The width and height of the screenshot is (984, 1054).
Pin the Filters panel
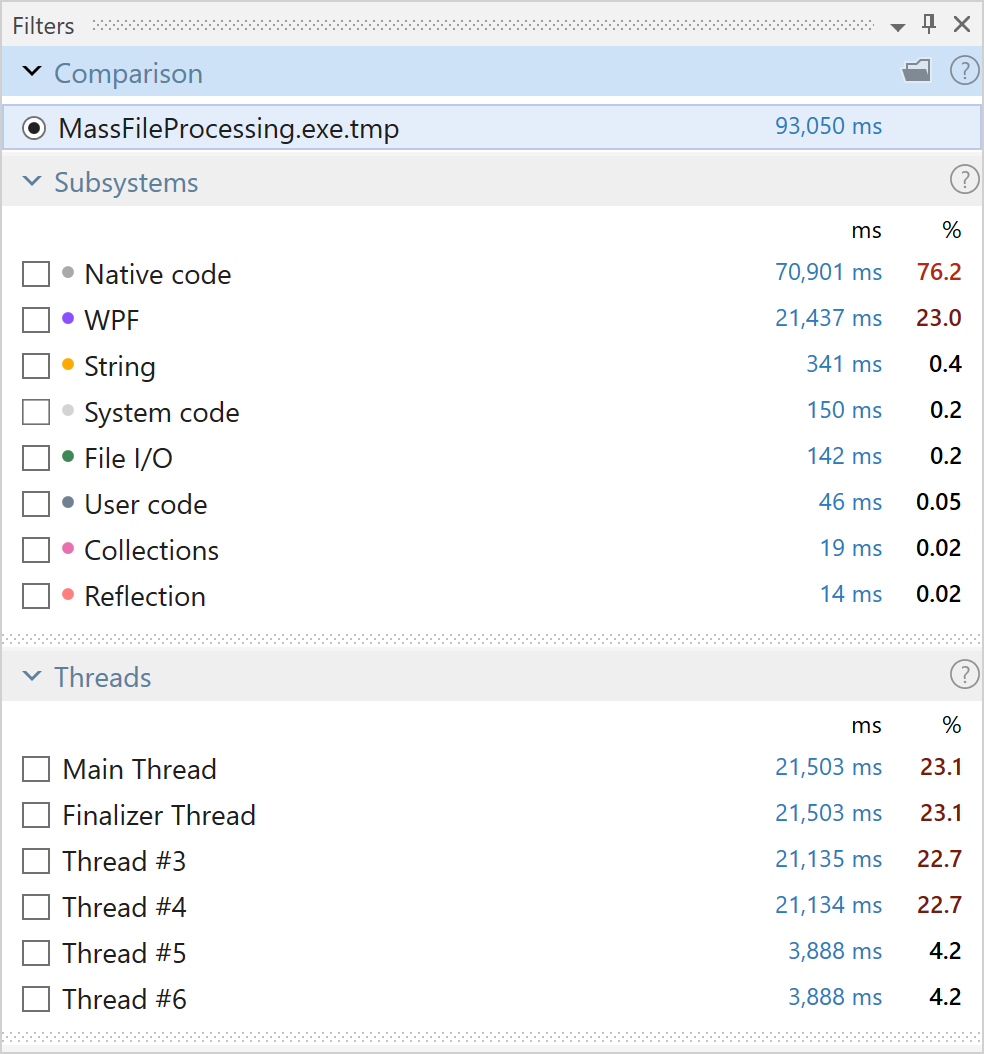point(929,24)
